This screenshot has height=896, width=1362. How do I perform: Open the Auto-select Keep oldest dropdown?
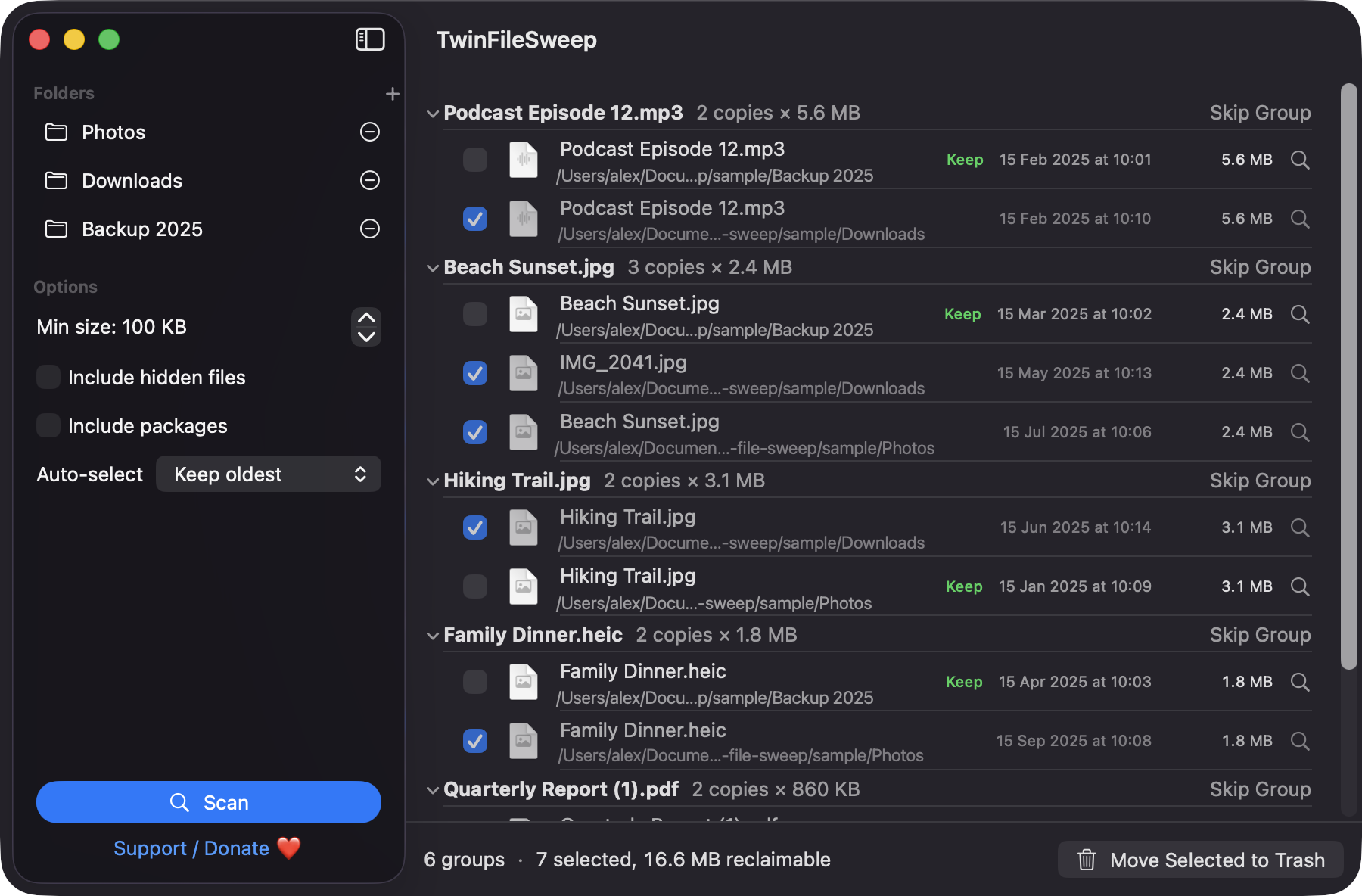(x=269, y=474)
